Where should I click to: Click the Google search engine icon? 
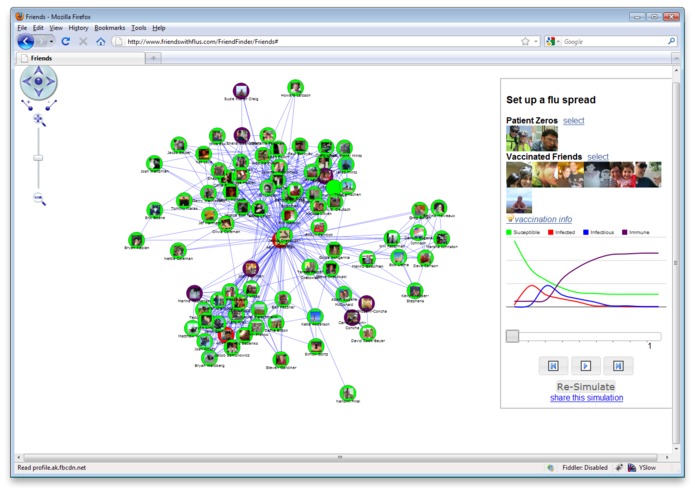[551, 41]
